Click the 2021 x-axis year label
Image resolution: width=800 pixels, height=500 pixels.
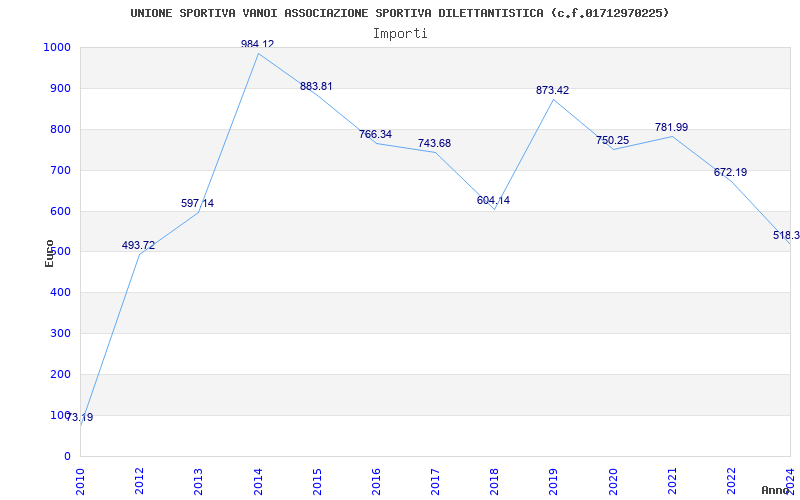point(672,481)
